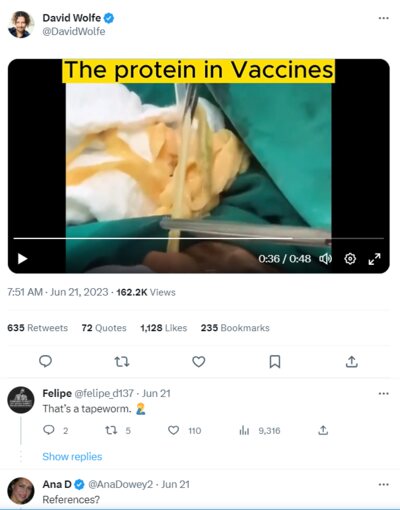Share the main tweet

coord(352,361)
